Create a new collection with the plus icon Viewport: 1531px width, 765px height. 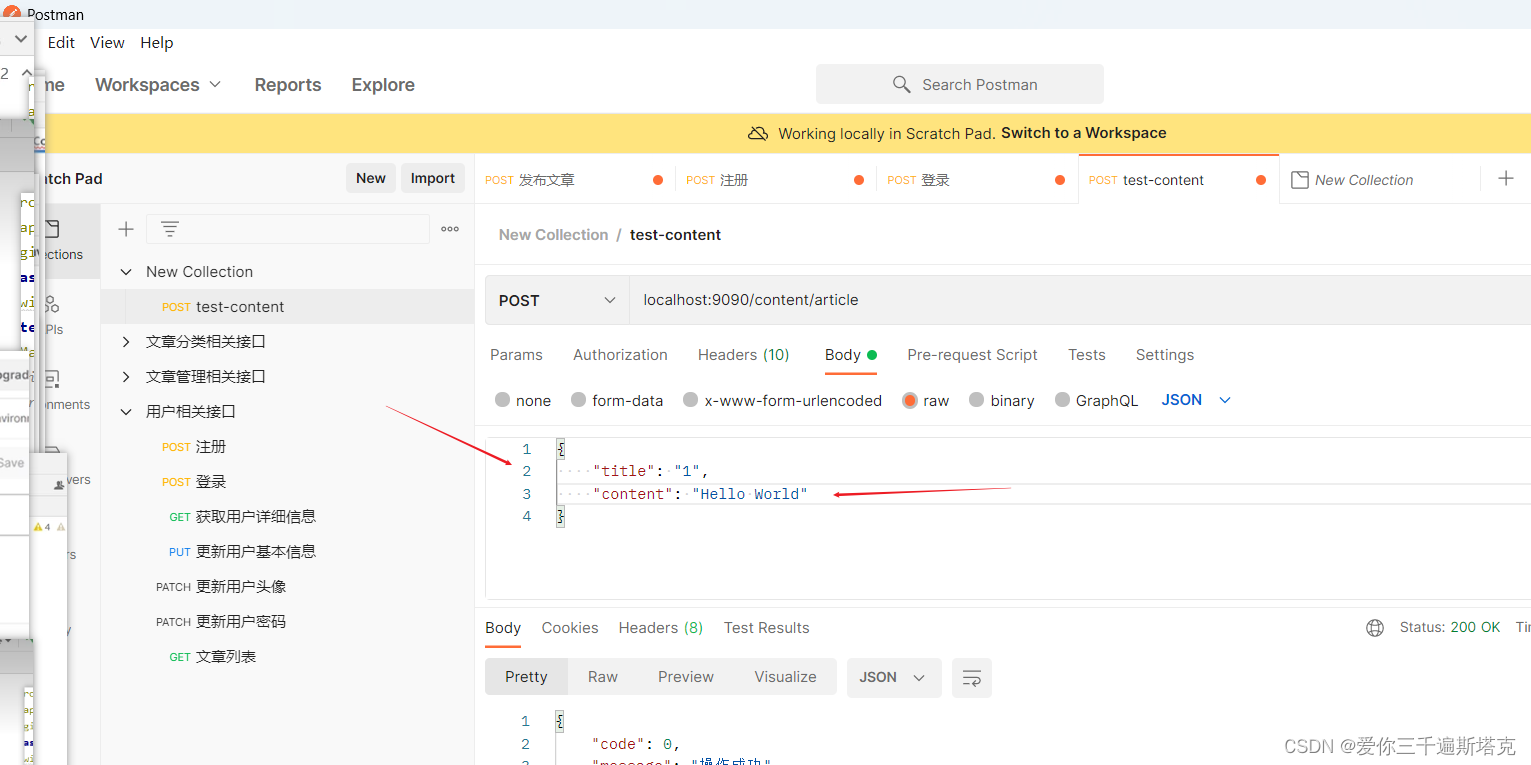(x=125, y=229)
